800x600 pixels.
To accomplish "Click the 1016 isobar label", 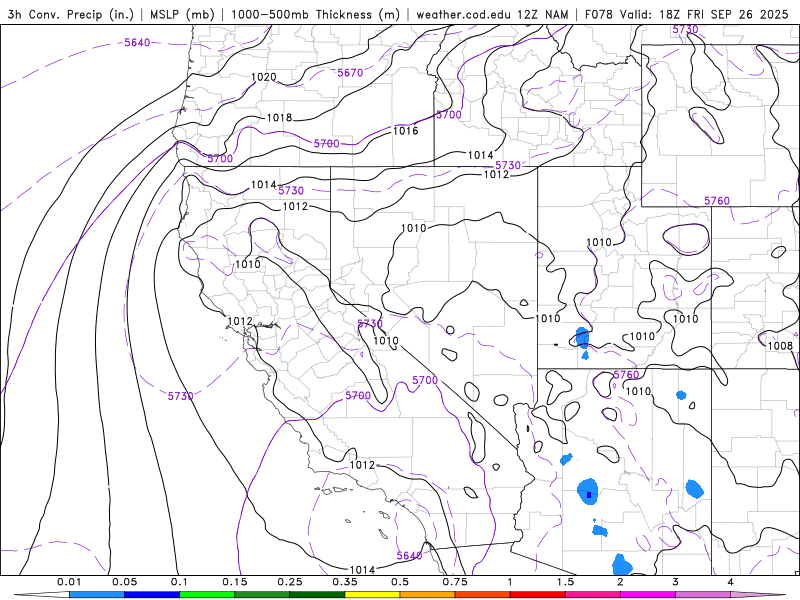I will click(406, 131).
